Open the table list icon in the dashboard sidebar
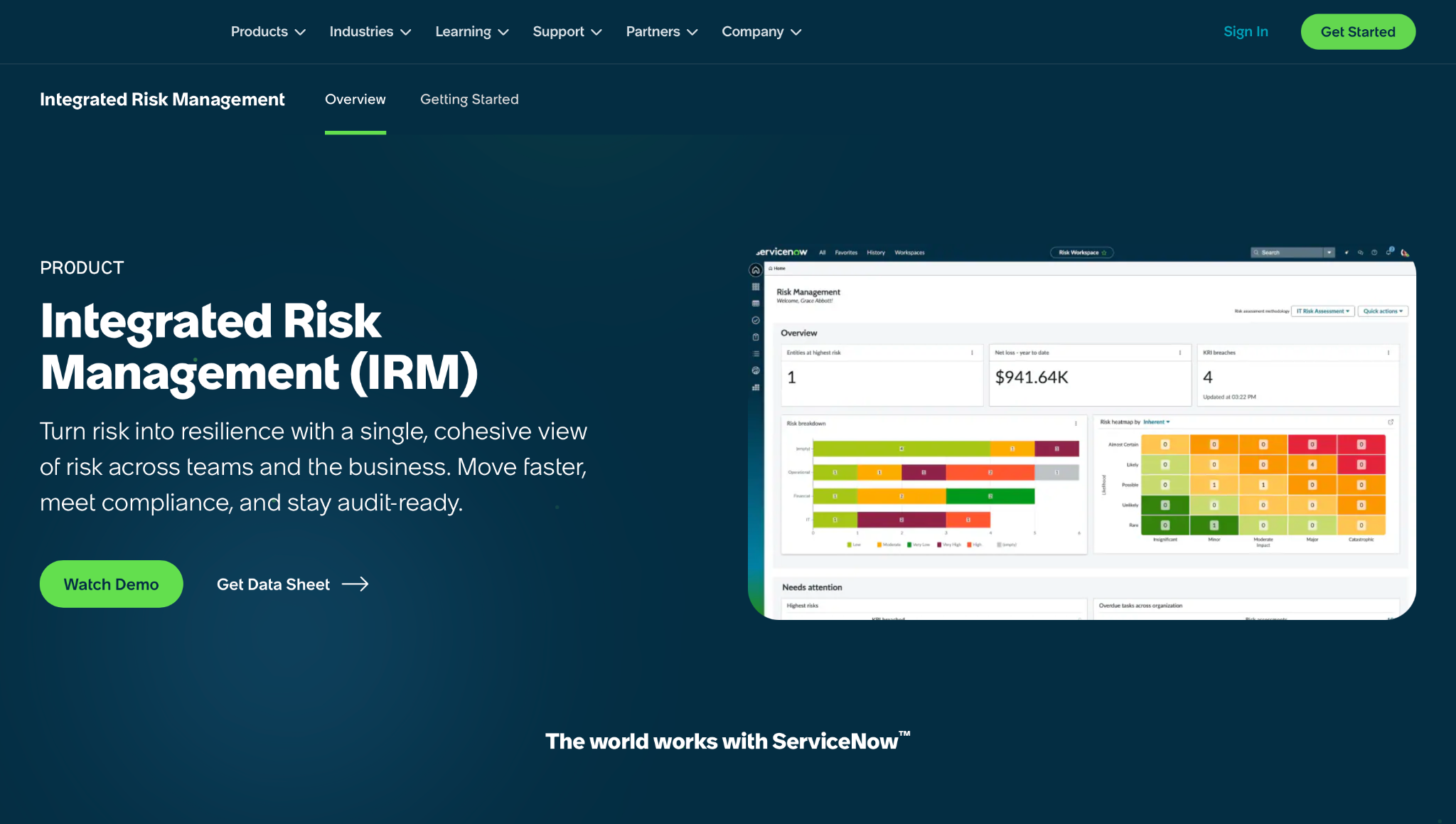Viewport: 1456px width, 824px height. pos(756,304)
